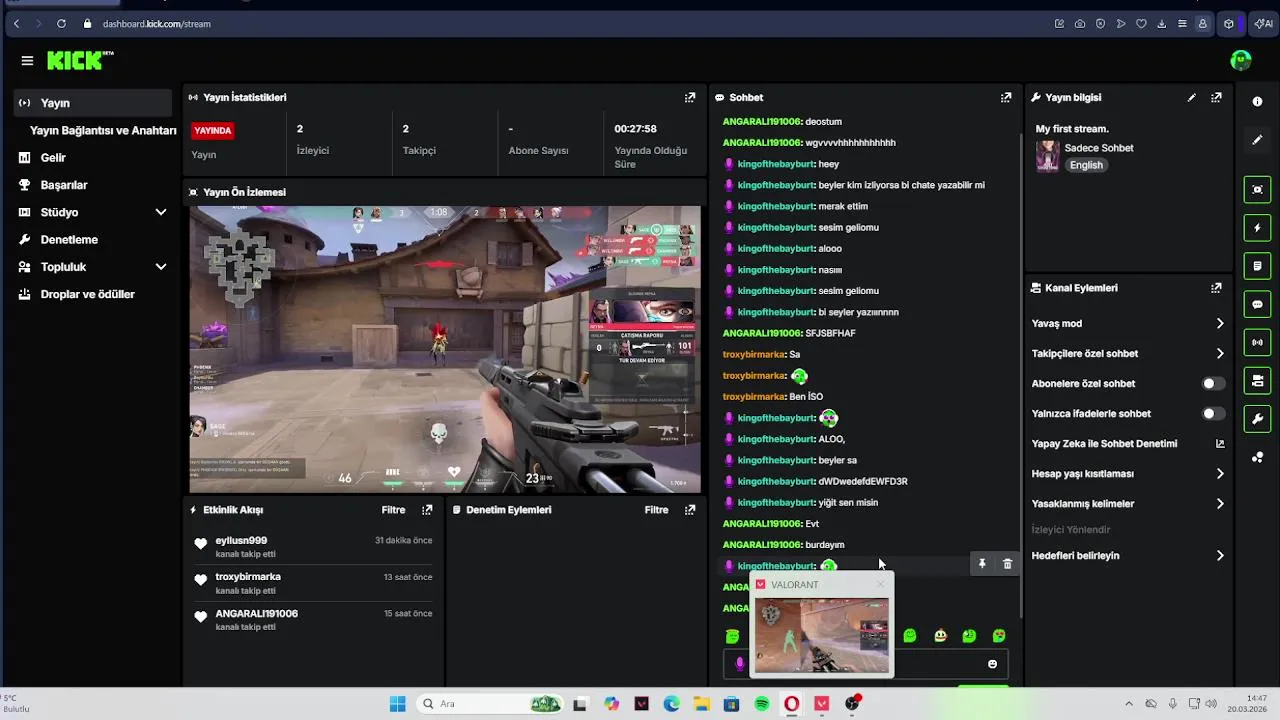Image resolution: width=1280 pixels, height=720 pixels.
Task: Click the three-dots icon at the bottom of right sidebar
Action: coord(1257,457)
